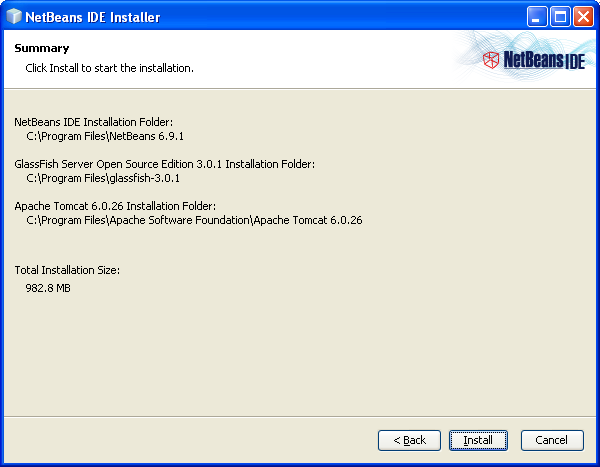Click the NetBeans cube icon in title bar
The width and height of the screenshot is (600, 467).
pos(14,16)
